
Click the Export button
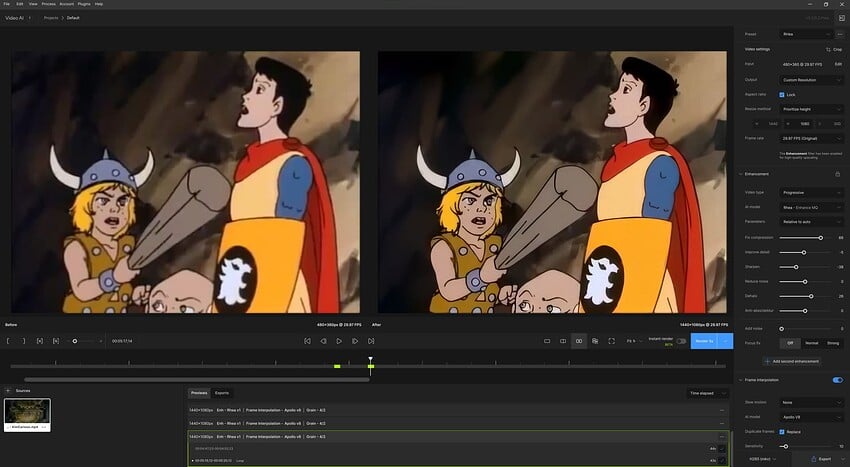click(x=821, y=459)
